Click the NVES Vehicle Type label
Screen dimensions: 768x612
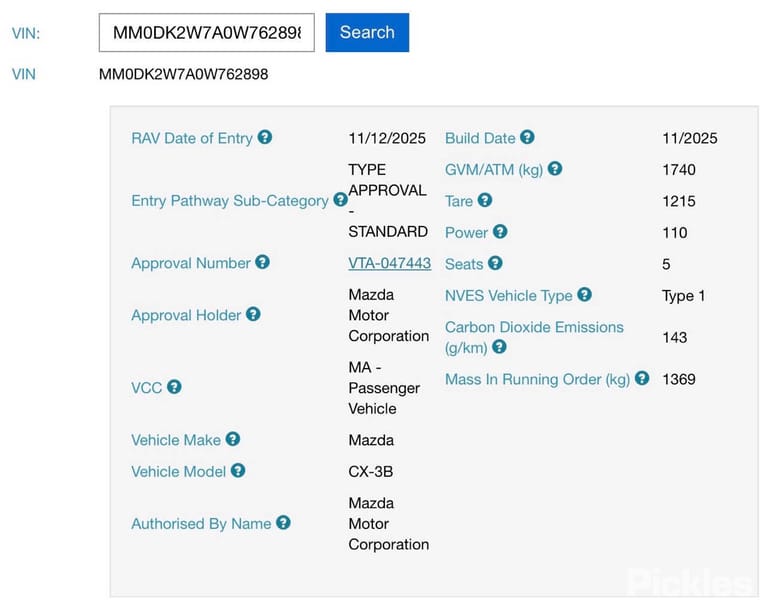pyautogui.click(x=508, y=296)
